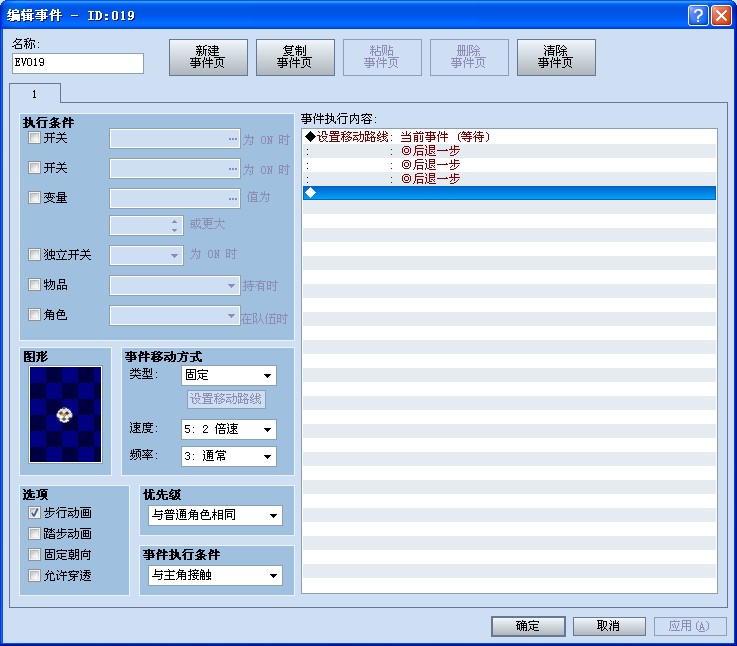Open the 优先级 dropdown 与普通角色相同
Image resolution: width=737 pixels, height=646 pixels.
[x=215, y=515]
